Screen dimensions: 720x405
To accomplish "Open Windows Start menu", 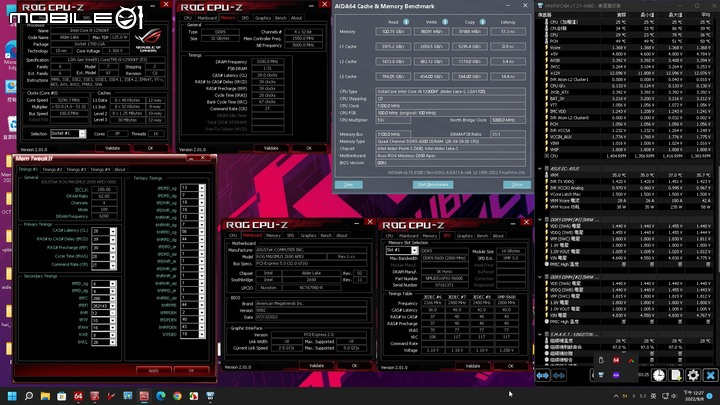I will tap(12, 396).
